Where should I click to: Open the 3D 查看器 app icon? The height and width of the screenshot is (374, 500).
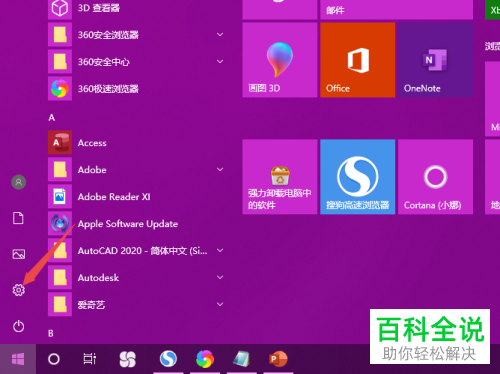pos(60,8)
